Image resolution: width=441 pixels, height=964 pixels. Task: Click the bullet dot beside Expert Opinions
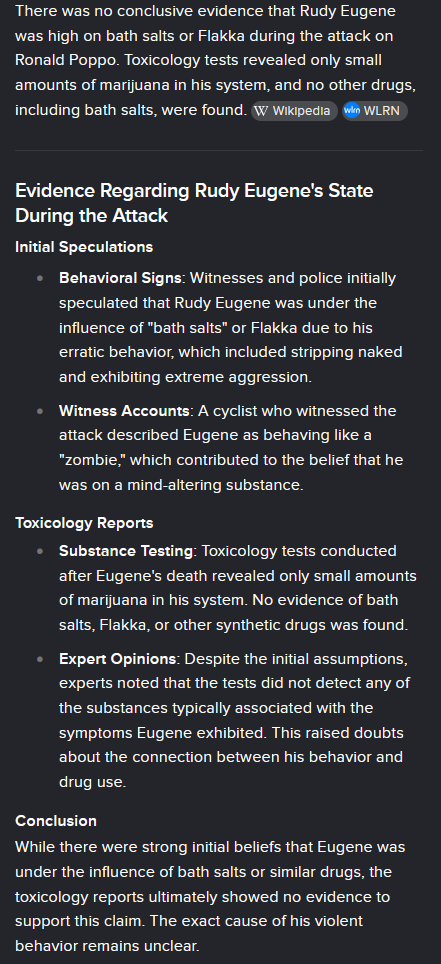click(40, 659)
